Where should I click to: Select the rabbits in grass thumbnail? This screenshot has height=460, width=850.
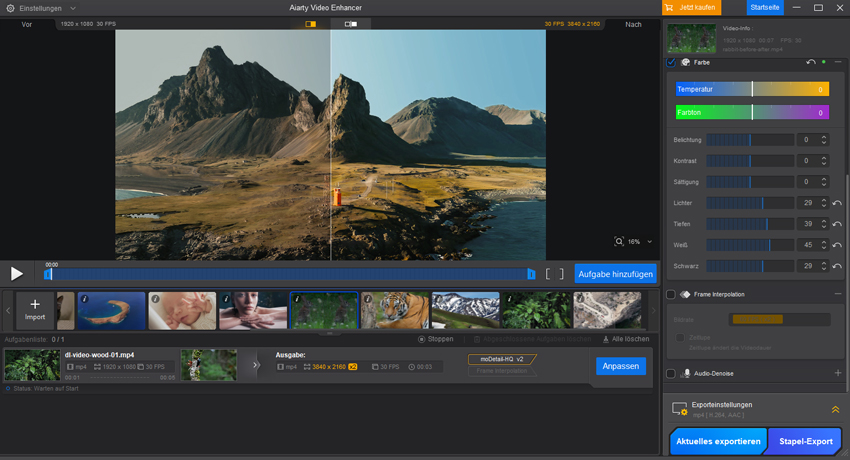point(324,310)
